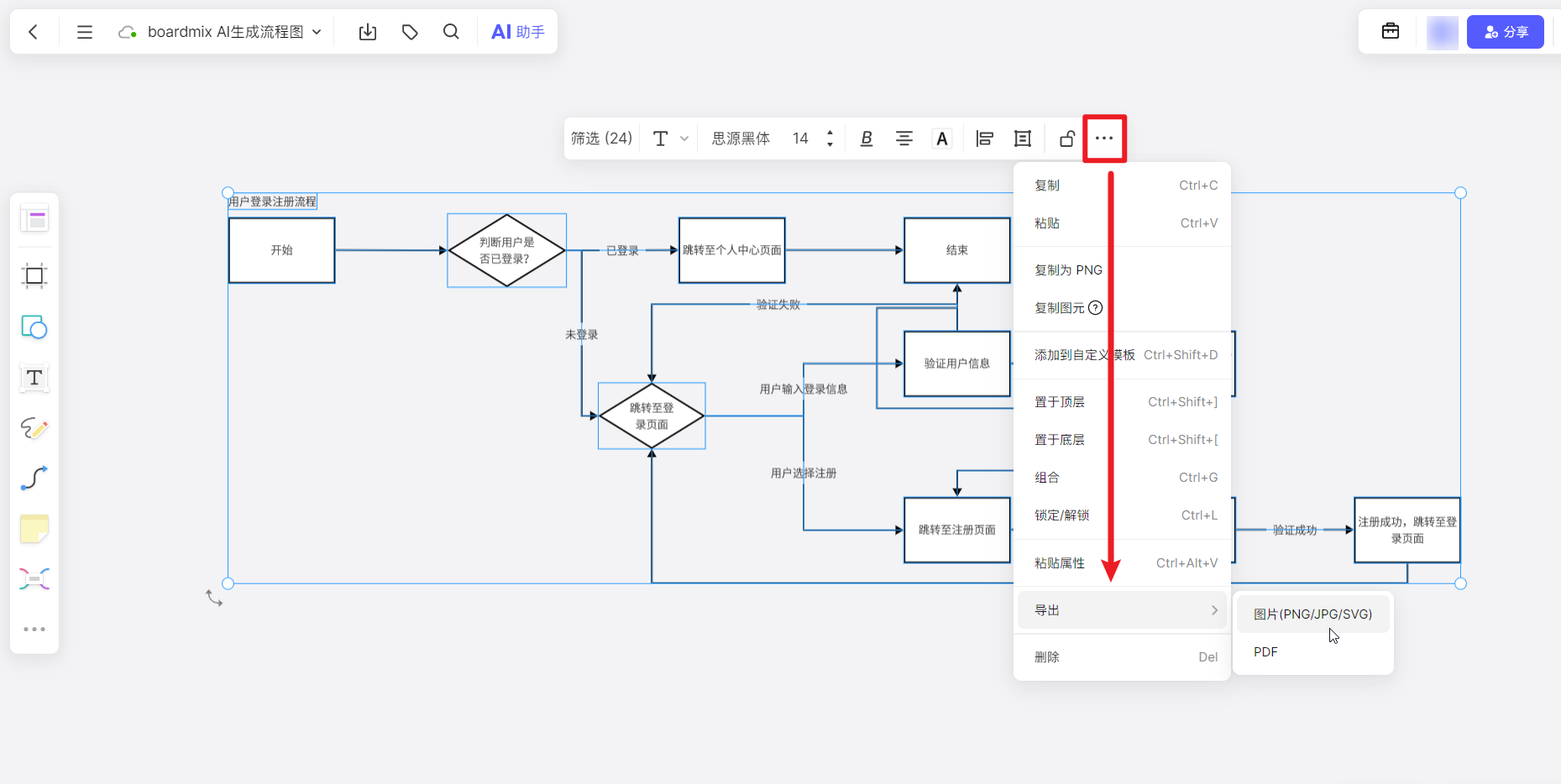Select the Mind map tool
1561x784 pixels.
coord(34,578)
